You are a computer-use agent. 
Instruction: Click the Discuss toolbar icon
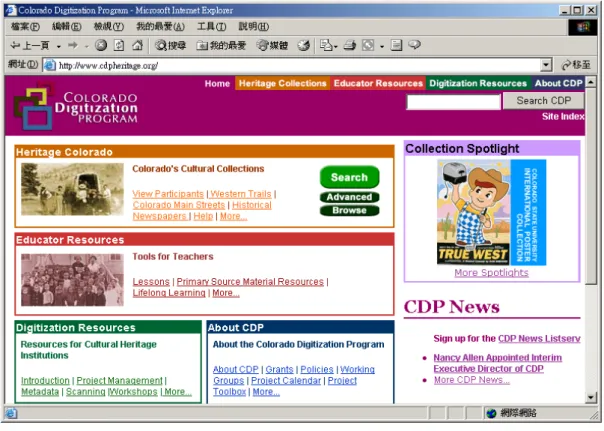(x=396, y=45)
